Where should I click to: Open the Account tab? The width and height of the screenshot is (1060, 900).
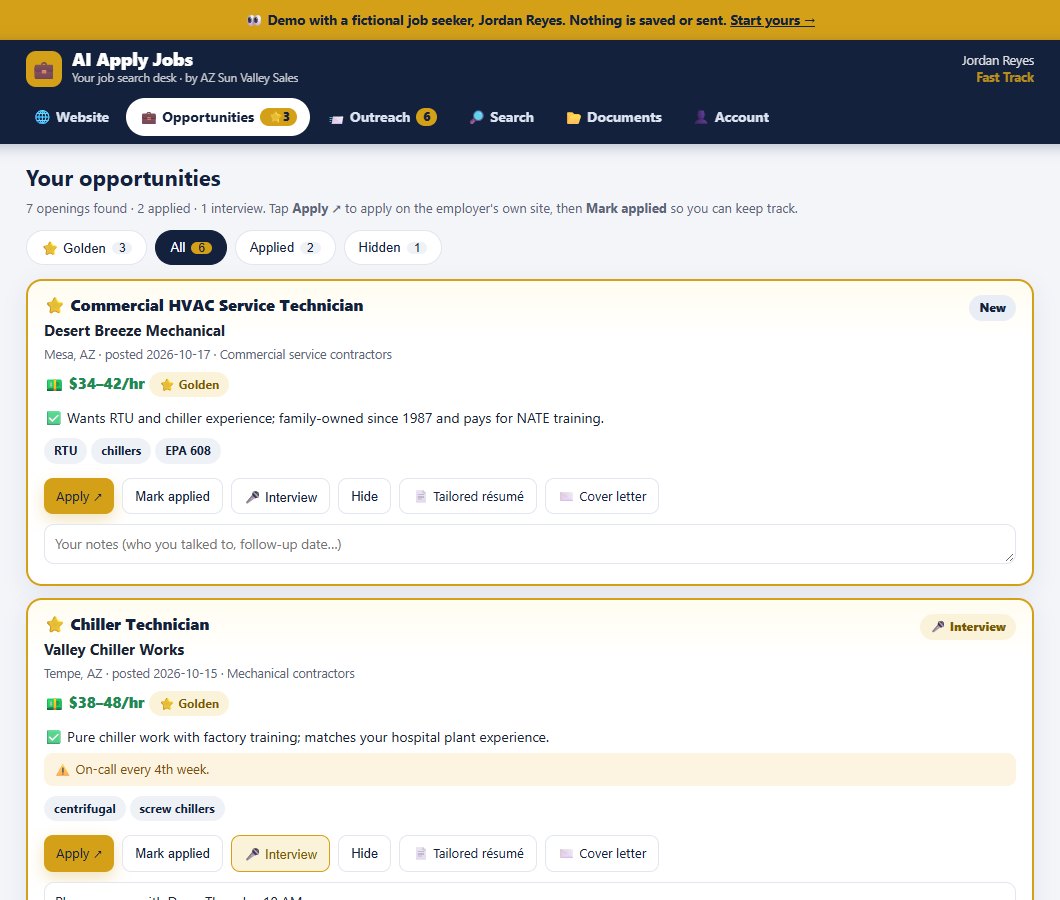tap(732, 117)
